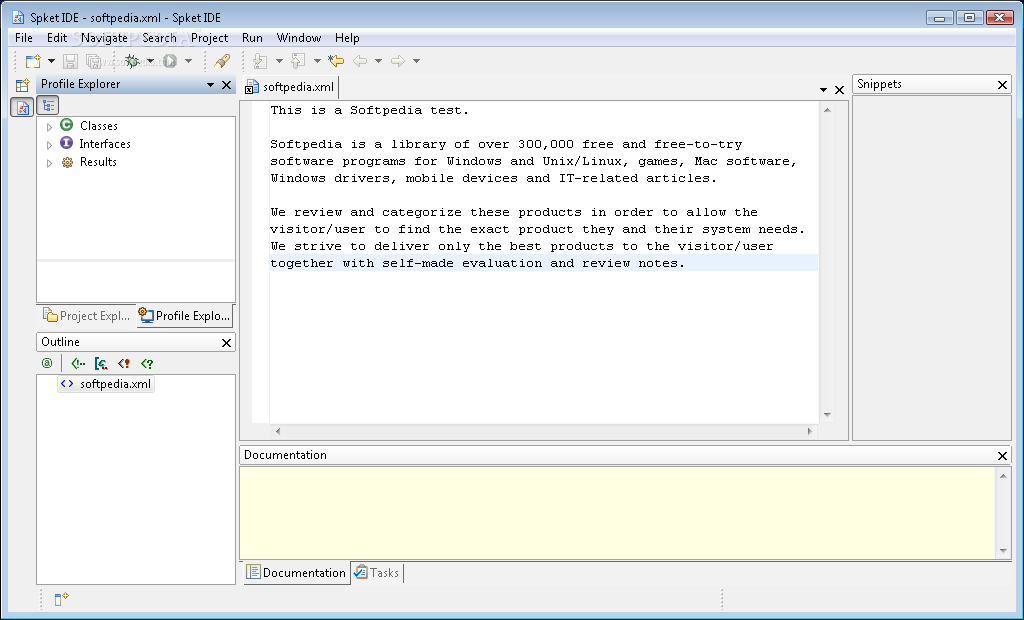
Task: Switch to the Project Explorer tab
Action: click(x=86, y=316)
